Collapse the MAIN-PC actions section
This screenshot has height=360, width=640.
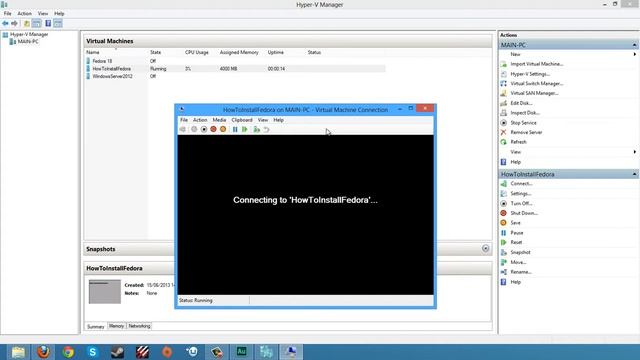[634, 45]
